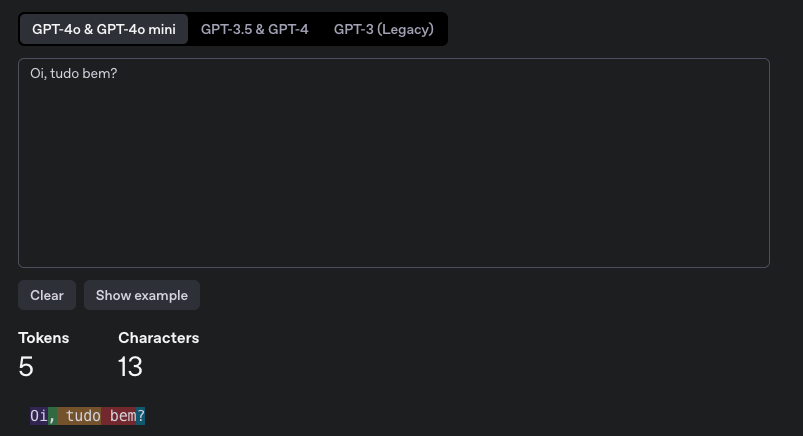The height and width of the screenshot is (436, 803).
Task: Focus the empty middle of the text area
Action: click(394, 169)
